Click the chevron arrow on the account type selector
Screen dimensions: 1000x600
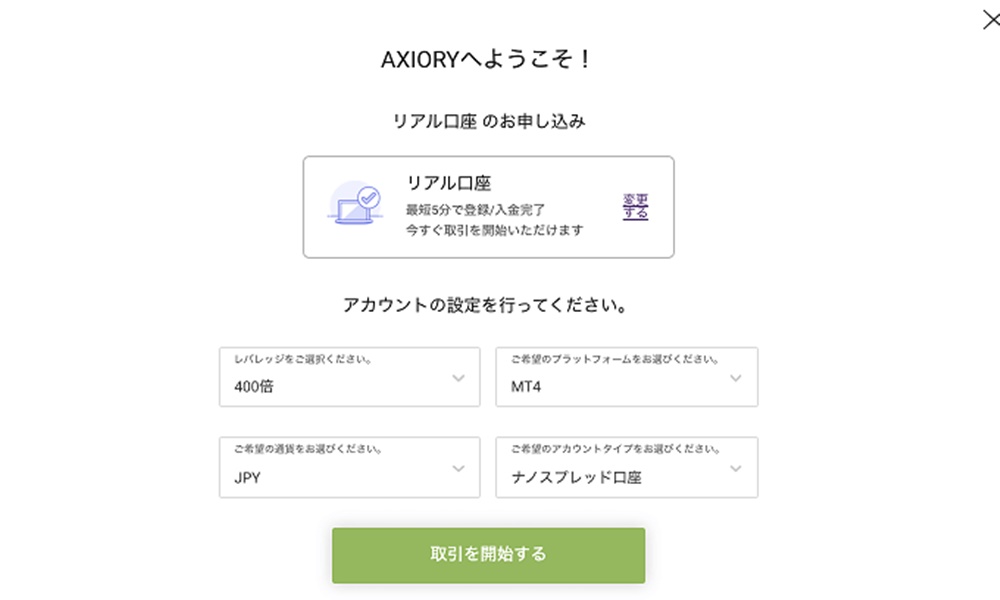pos(736,468)
